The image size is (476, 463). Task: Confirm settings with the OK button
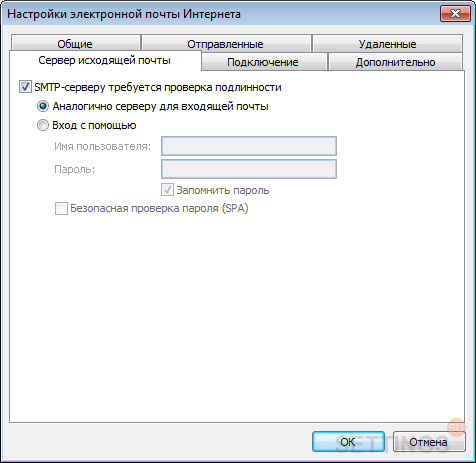point(348,442)
